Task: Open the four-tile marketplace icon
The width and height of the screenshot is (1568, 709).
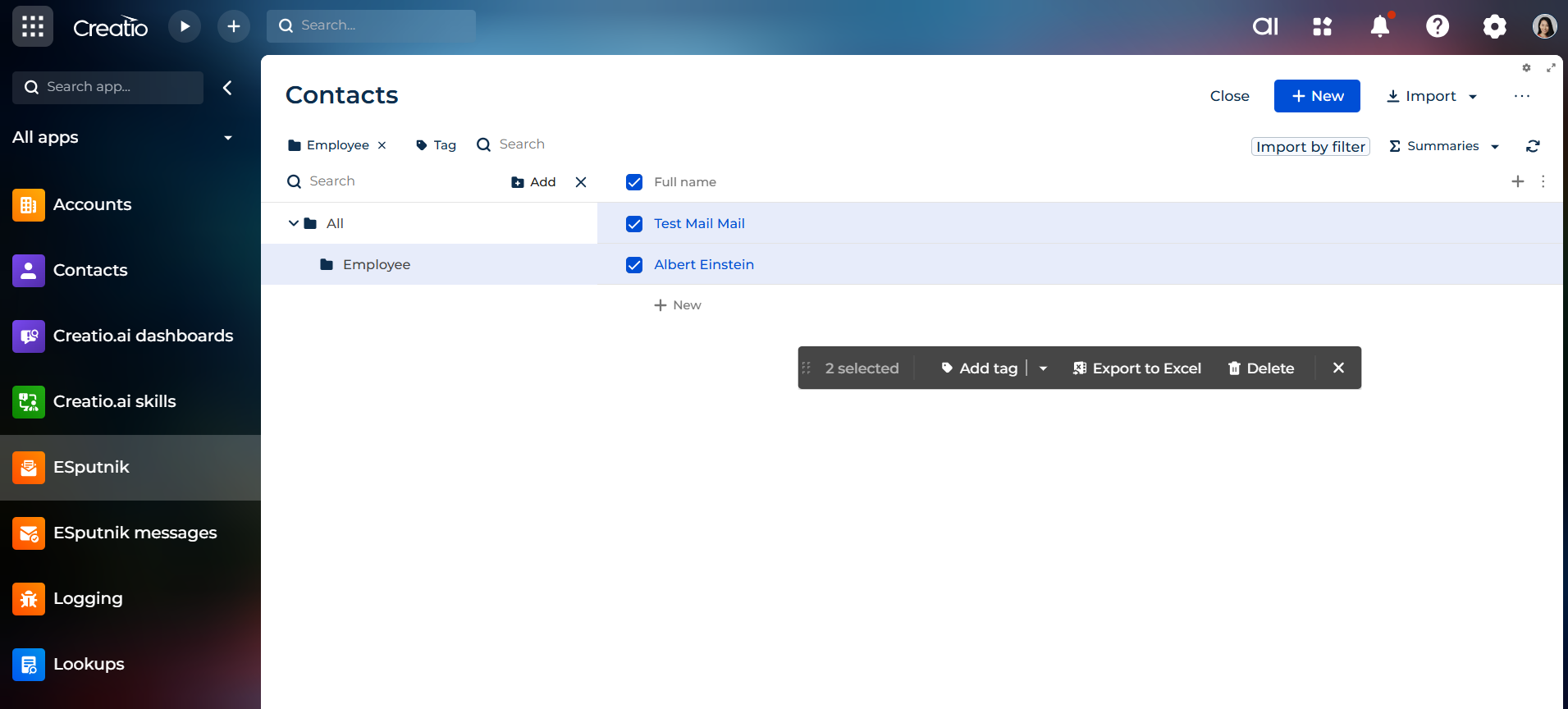Action: click(x=1323, y=26)
